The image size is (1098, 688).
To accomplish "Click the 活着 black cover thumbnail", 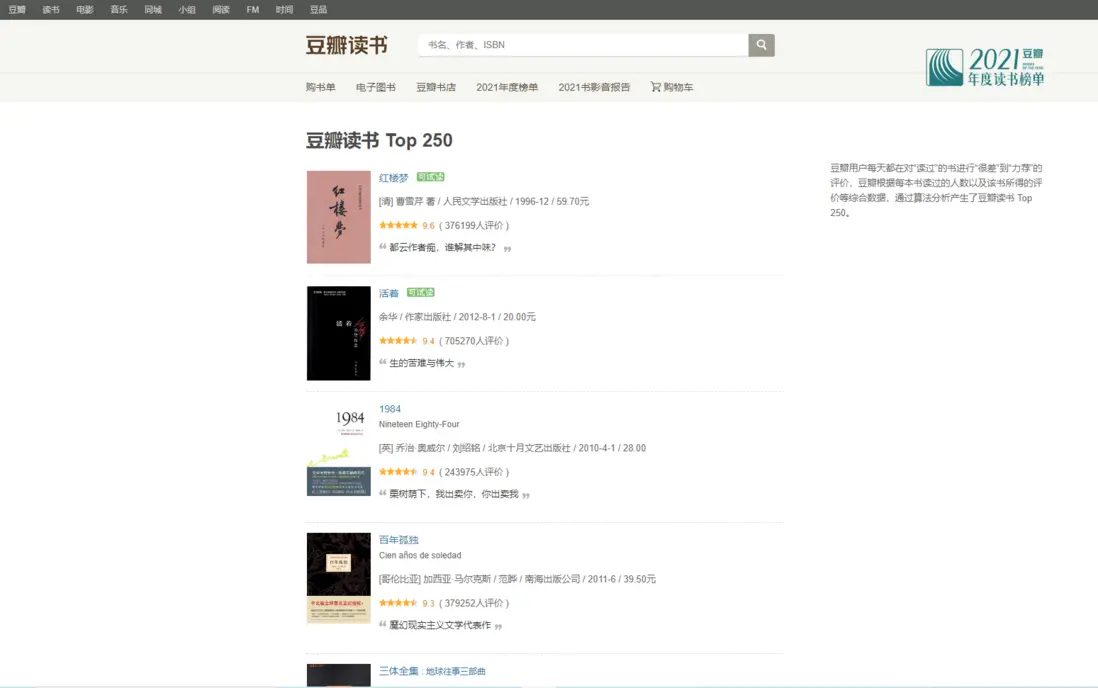I will click(x=339, y=333).
